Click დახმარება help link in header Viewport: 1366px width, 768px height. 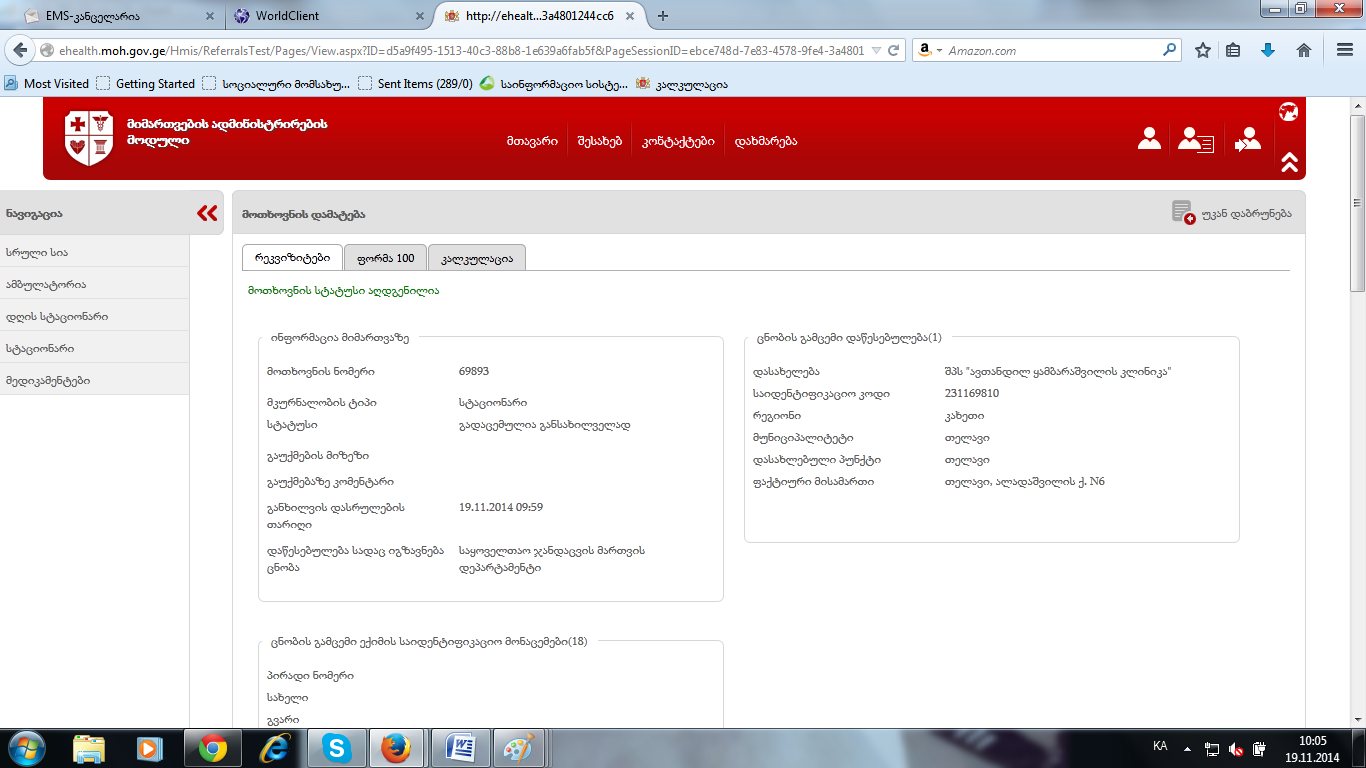[x=766, y=141]
